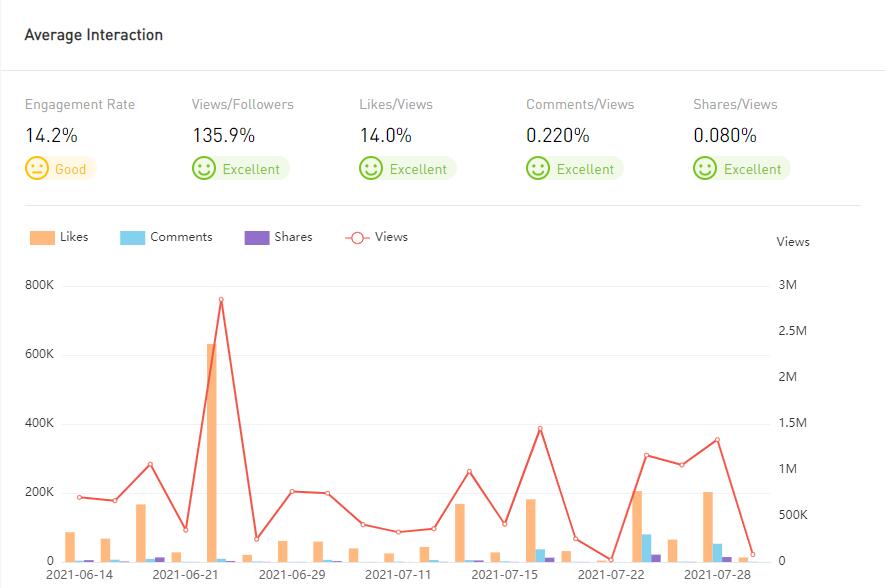Click the Excellent badge under Shares/Views

[x=752, y=169]
